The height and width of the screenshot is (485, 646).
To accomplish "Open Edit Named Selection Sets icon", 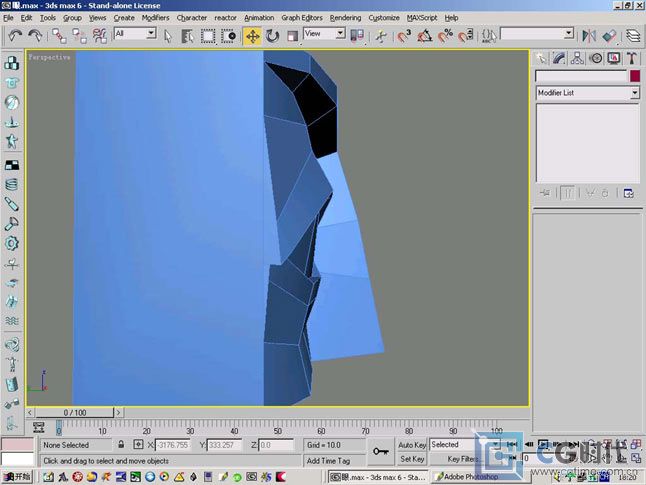I will [489, 36].
